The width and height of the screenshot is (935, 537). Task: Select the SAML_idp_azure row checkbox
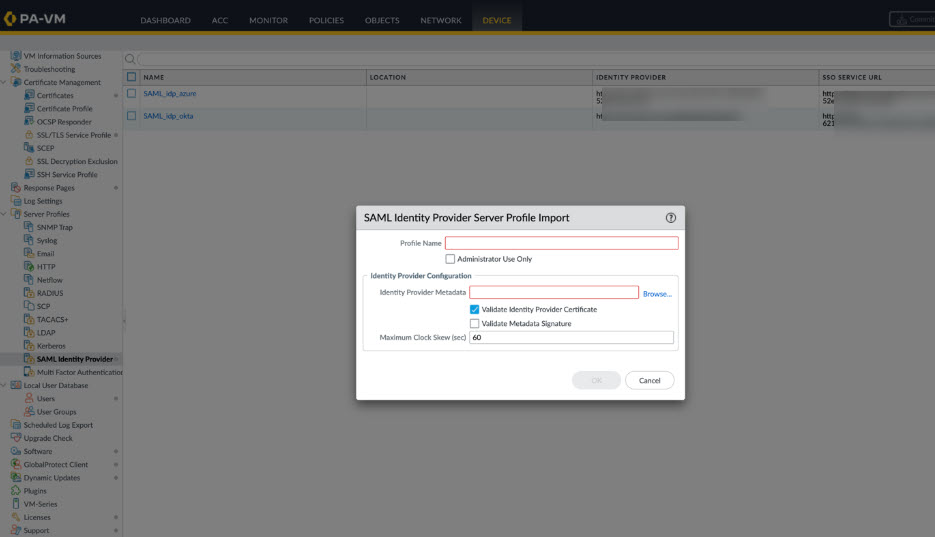tap(132, 94)
